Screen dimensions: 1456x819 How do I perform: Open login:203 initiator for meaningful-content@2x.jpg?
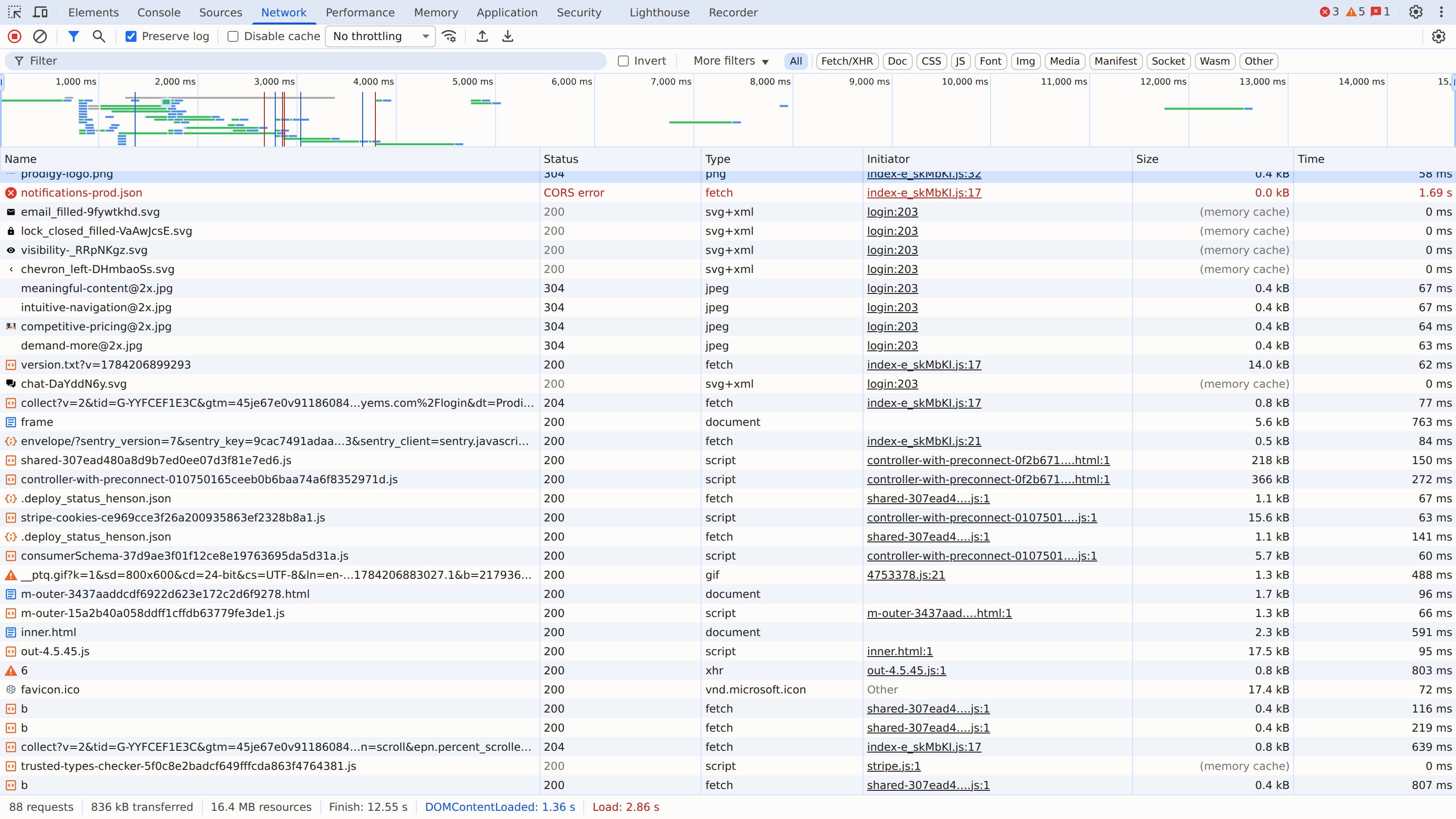click(892, 288)
